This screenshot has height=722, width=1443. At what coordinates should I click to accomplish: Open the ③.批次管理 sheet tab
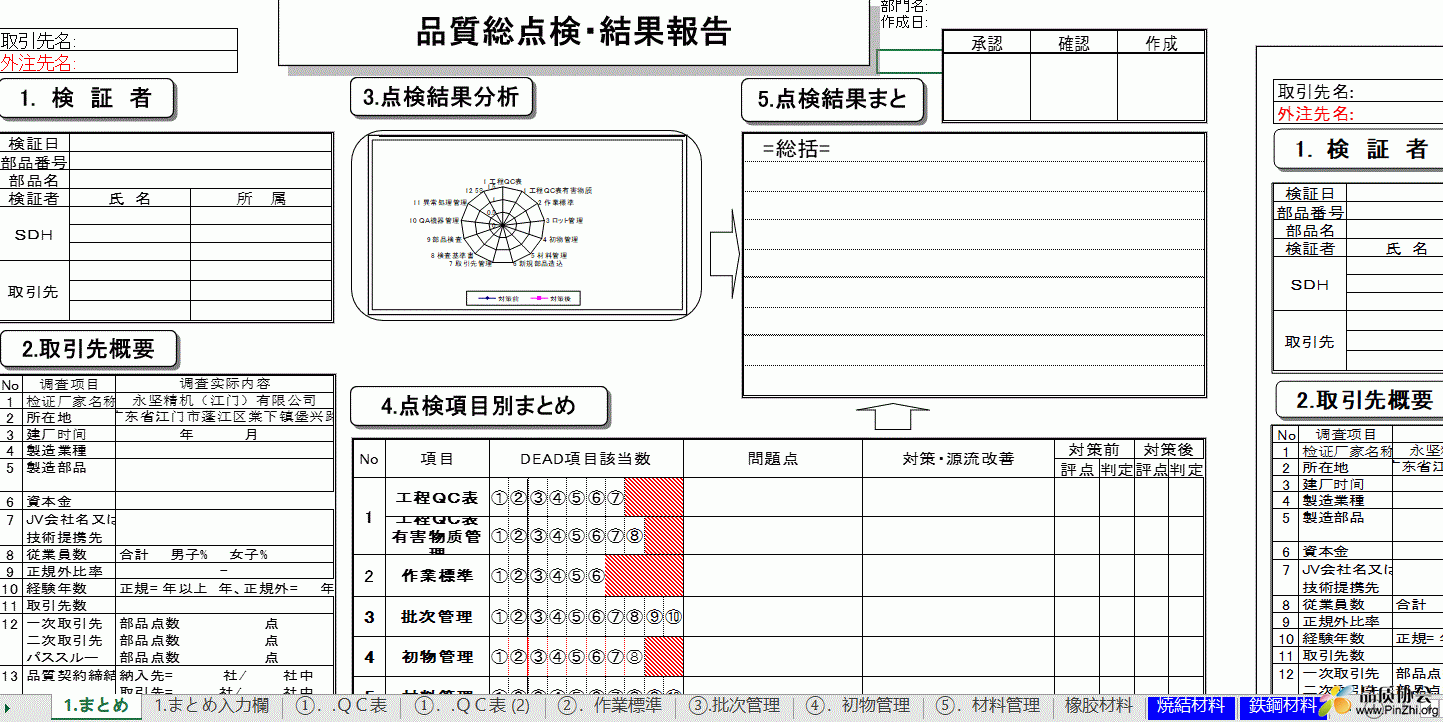735,706
